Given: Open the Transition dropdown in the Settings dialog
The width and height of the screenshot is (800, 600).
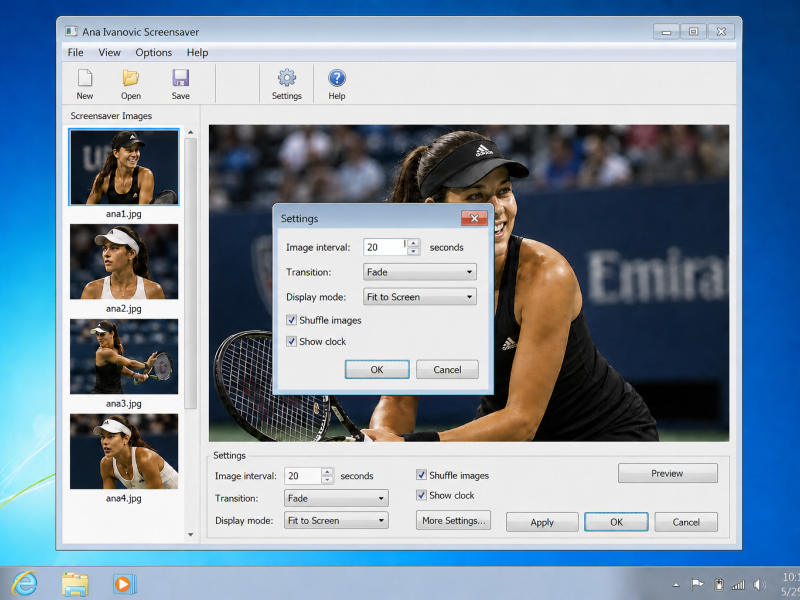Looking at the screenshot, I should coord(420,272).
